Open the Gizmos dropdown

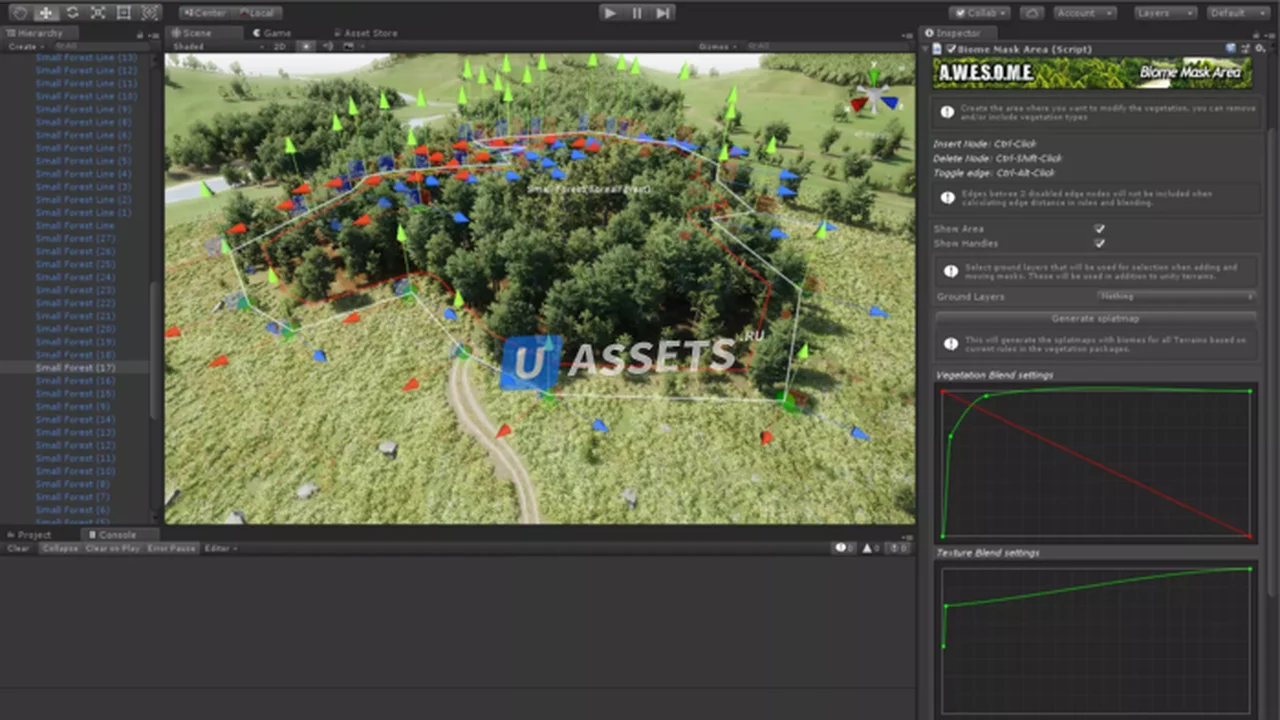[718, 46]
